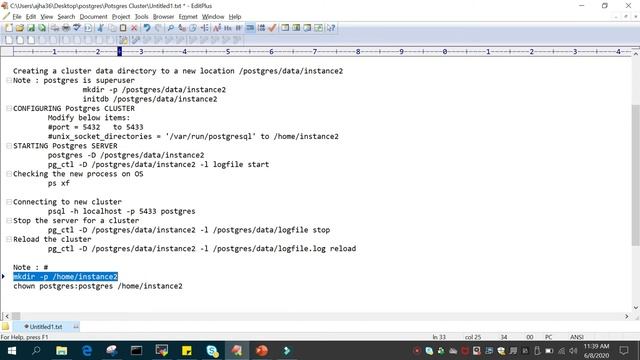Cut selection with the scissors icon
Viewport: 640px width, 360px height.
tap(100, 28)
